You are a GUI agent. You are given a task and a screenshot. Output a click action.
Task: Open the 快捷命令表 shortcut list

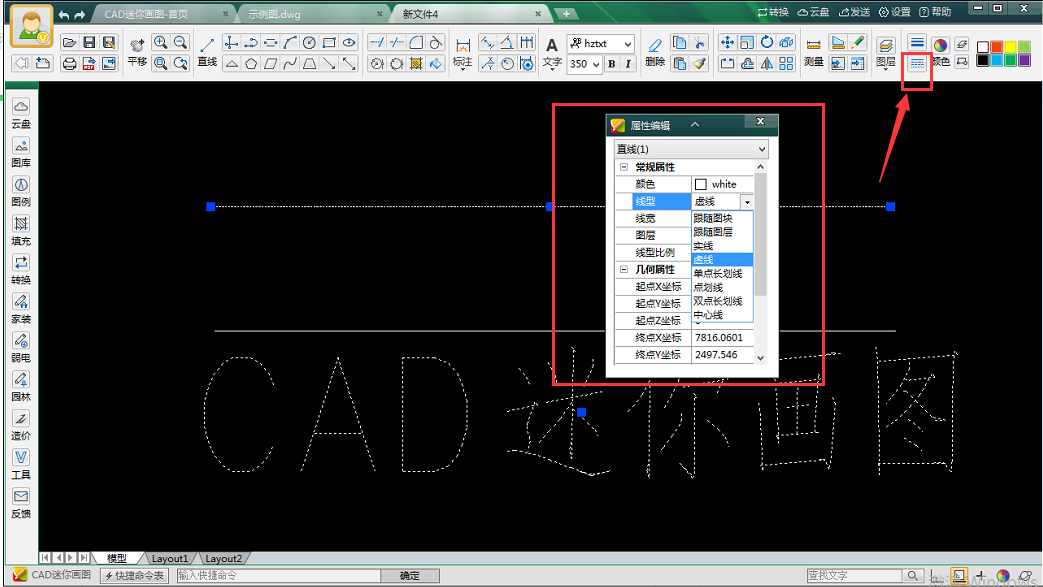[134, 576]
